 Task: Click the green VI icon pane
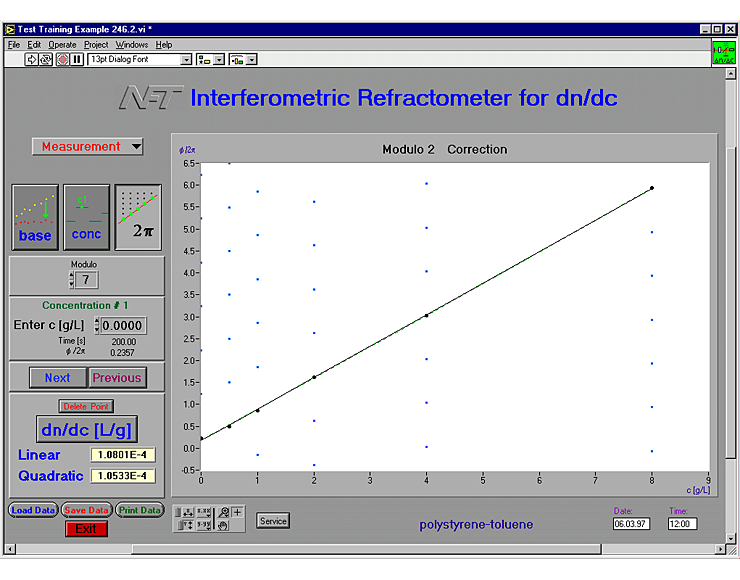tap(723, 52)
